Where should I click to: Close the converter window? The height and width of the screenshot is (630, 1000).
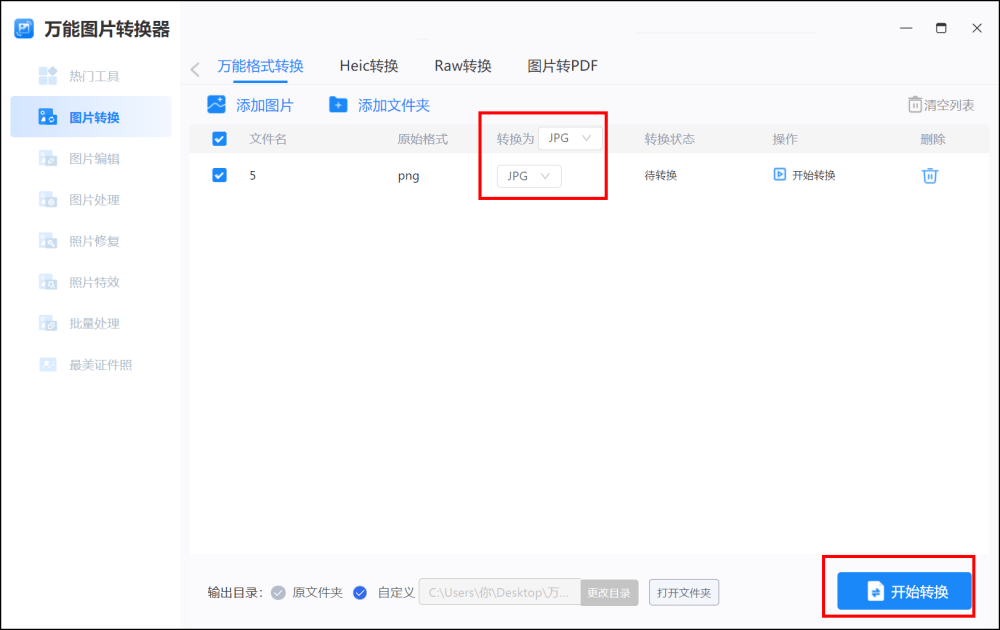tap(976, 28)
